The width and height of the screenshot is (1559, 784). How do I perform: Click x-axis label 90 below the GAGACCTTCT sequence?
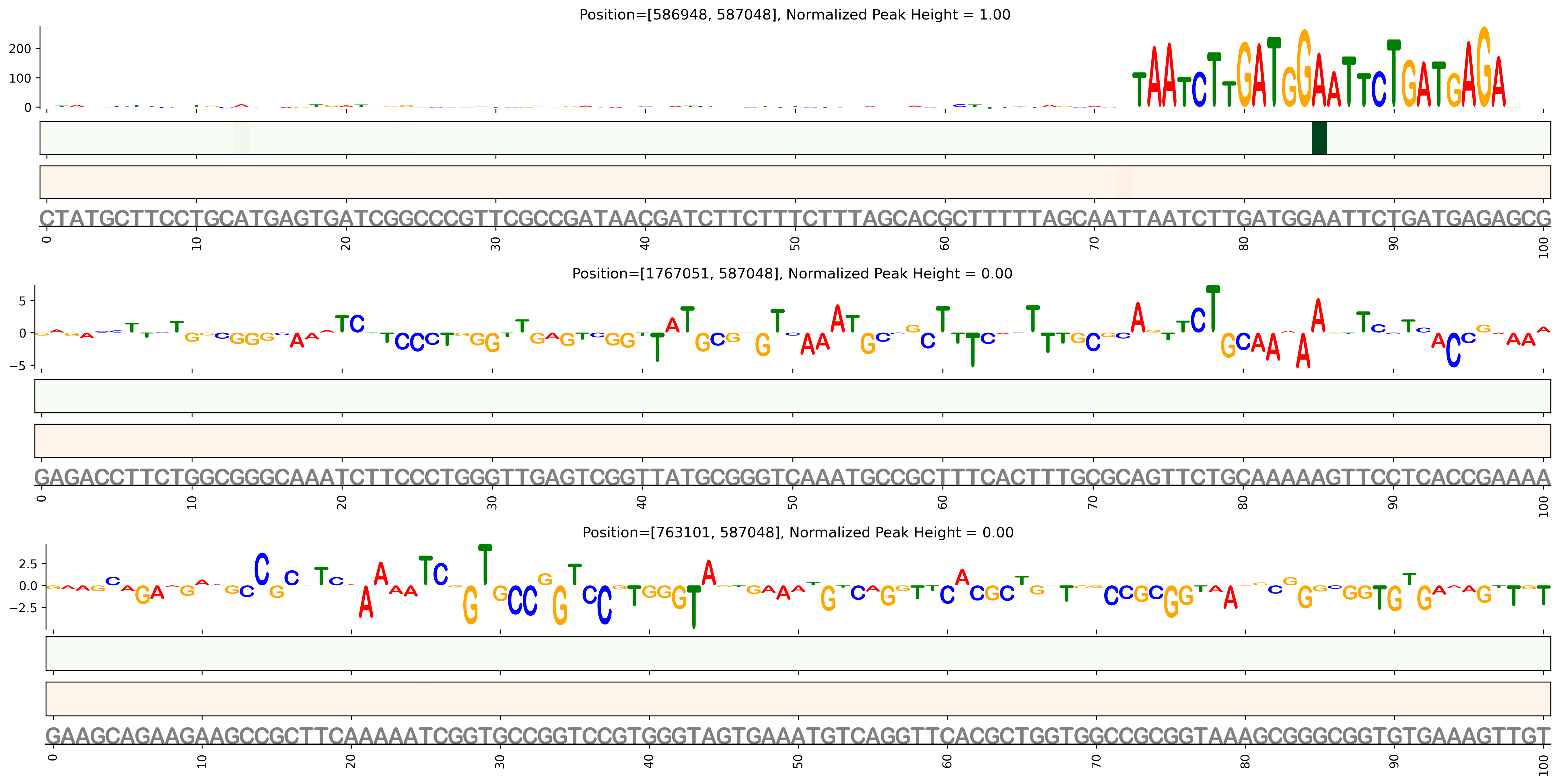click(1393, 503)
